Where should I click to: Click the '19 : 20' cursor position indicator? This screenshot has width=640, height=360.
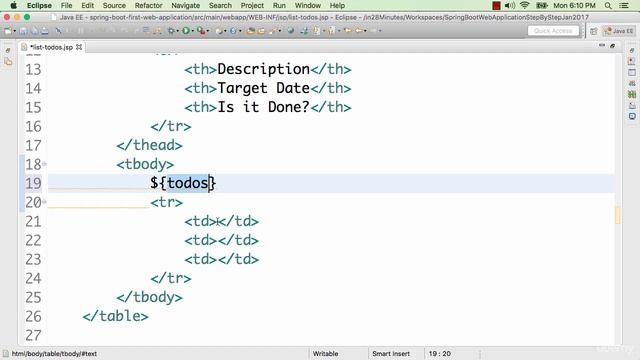tap(440, 353)
